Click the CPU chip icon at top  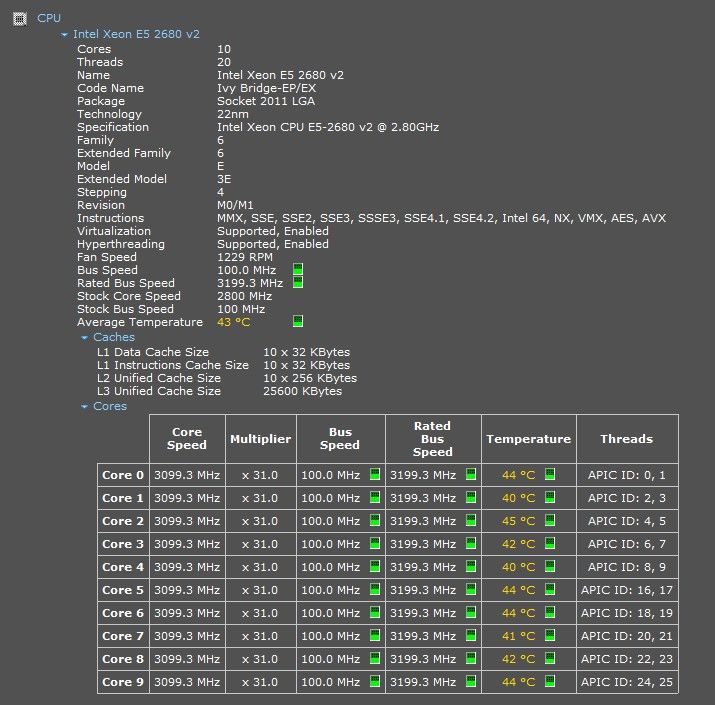20,19
